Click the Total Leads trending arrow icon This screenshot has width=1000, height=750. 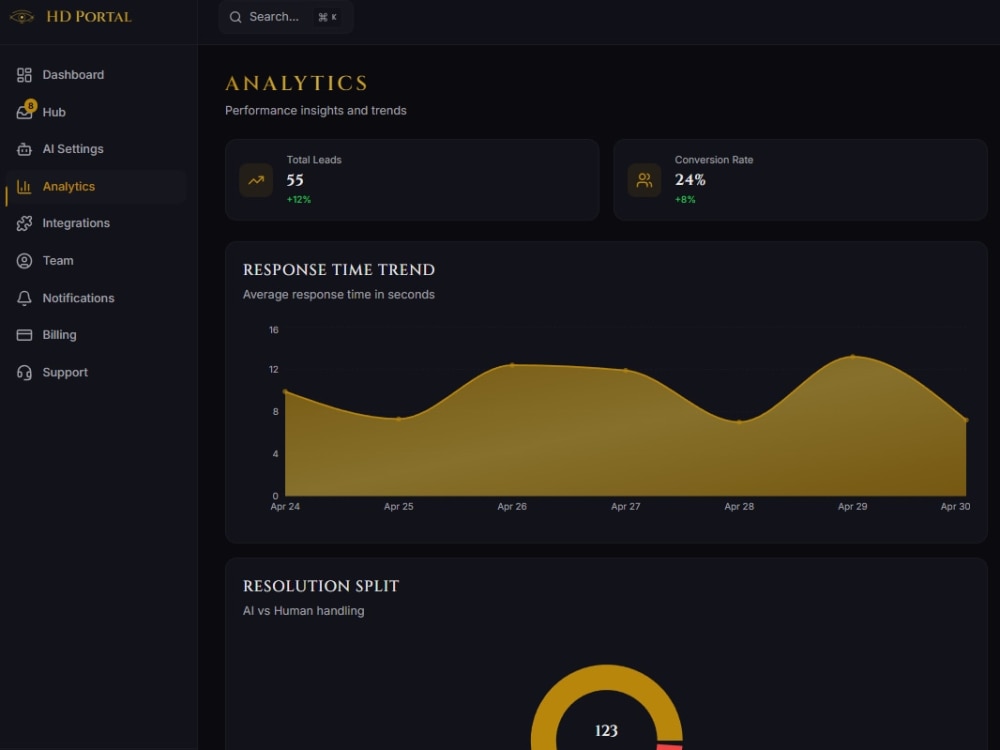coord(256,180)
